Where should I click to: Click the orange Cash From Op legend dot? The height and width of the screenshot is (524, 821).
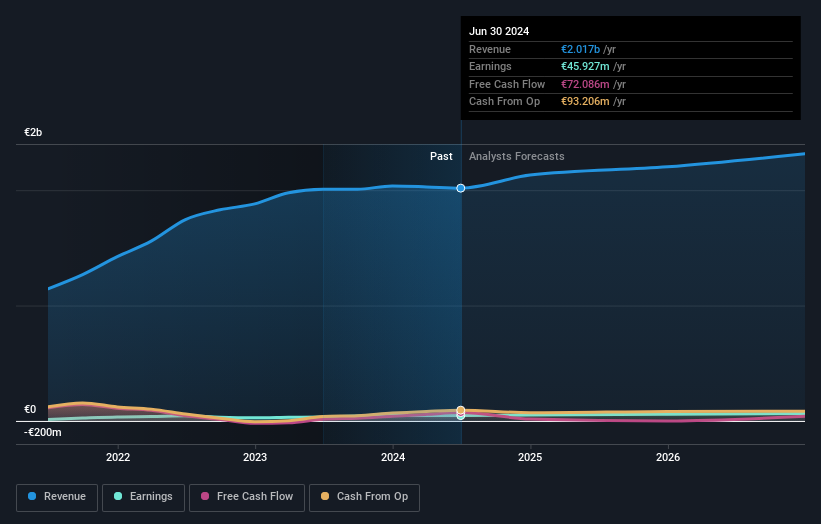[325, 496]
